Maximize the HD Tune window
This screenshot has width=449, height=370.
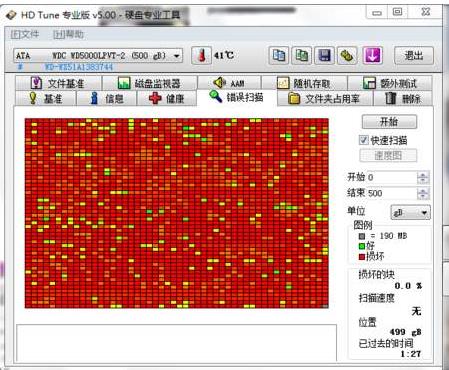click(x=397, y=12)
